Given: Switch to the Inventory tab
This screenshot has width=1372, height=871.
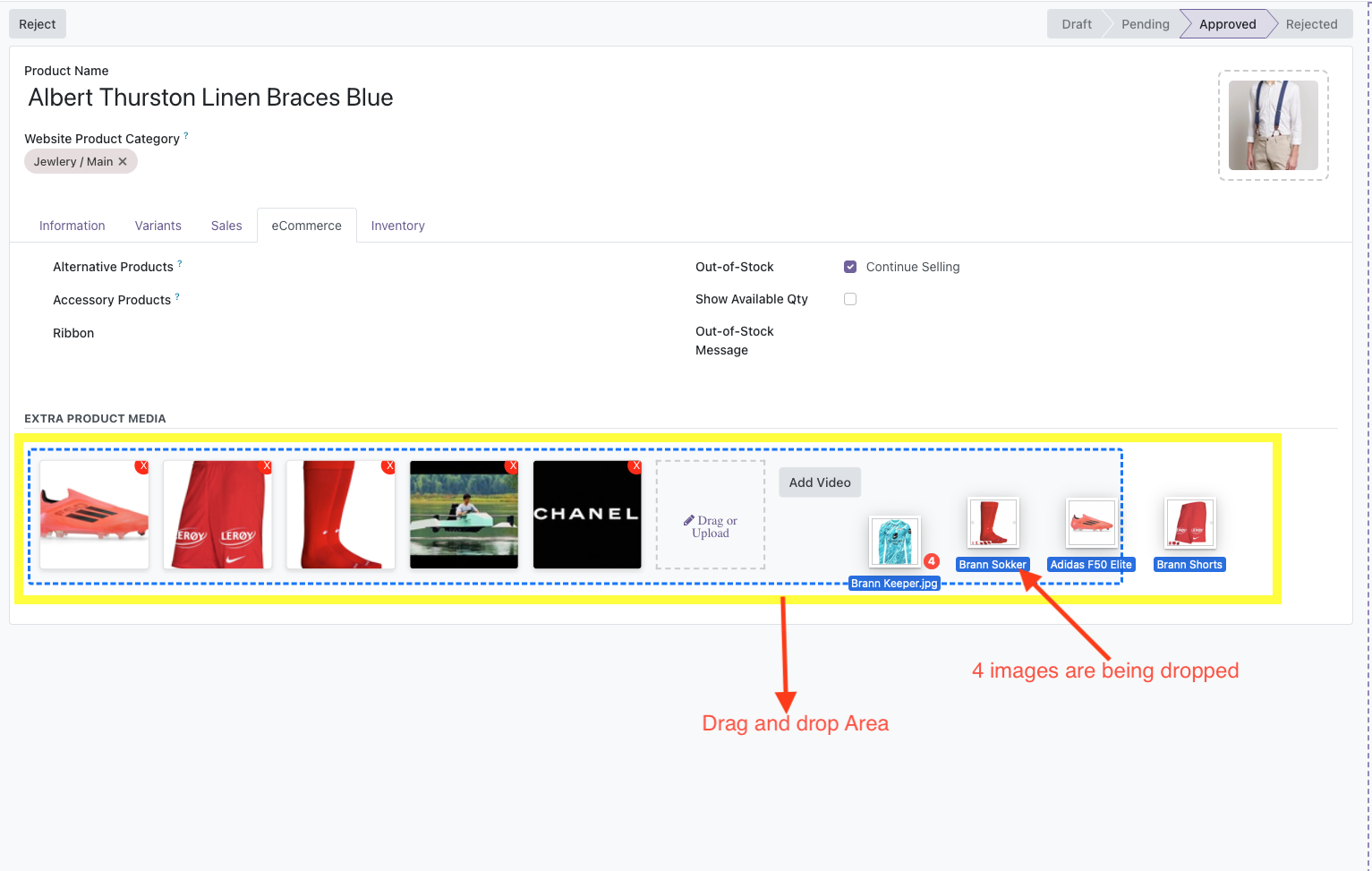Looking at the screenshot, I should [398, 226].
